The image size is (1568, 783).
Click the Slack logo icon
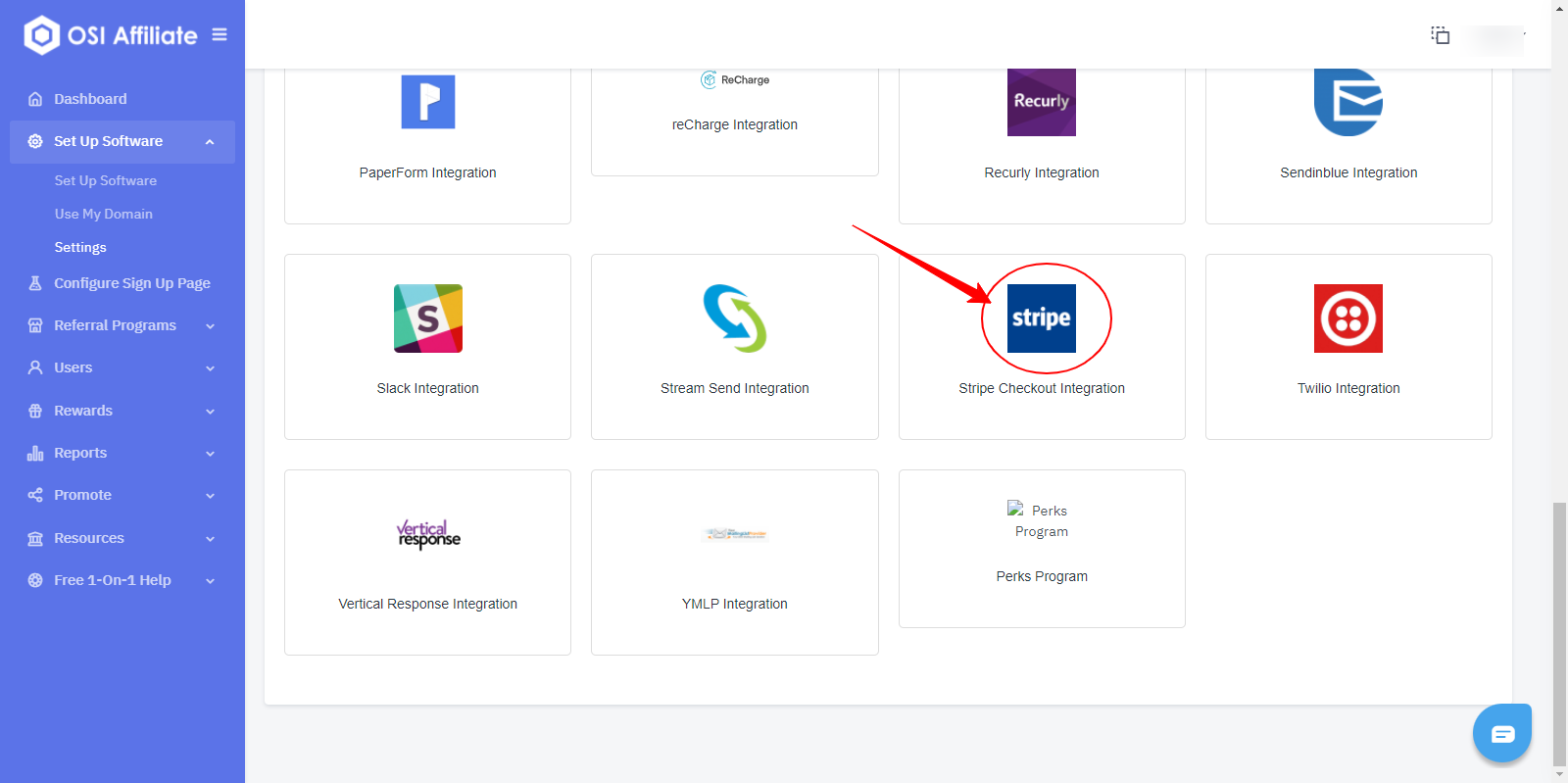(428, 318)
